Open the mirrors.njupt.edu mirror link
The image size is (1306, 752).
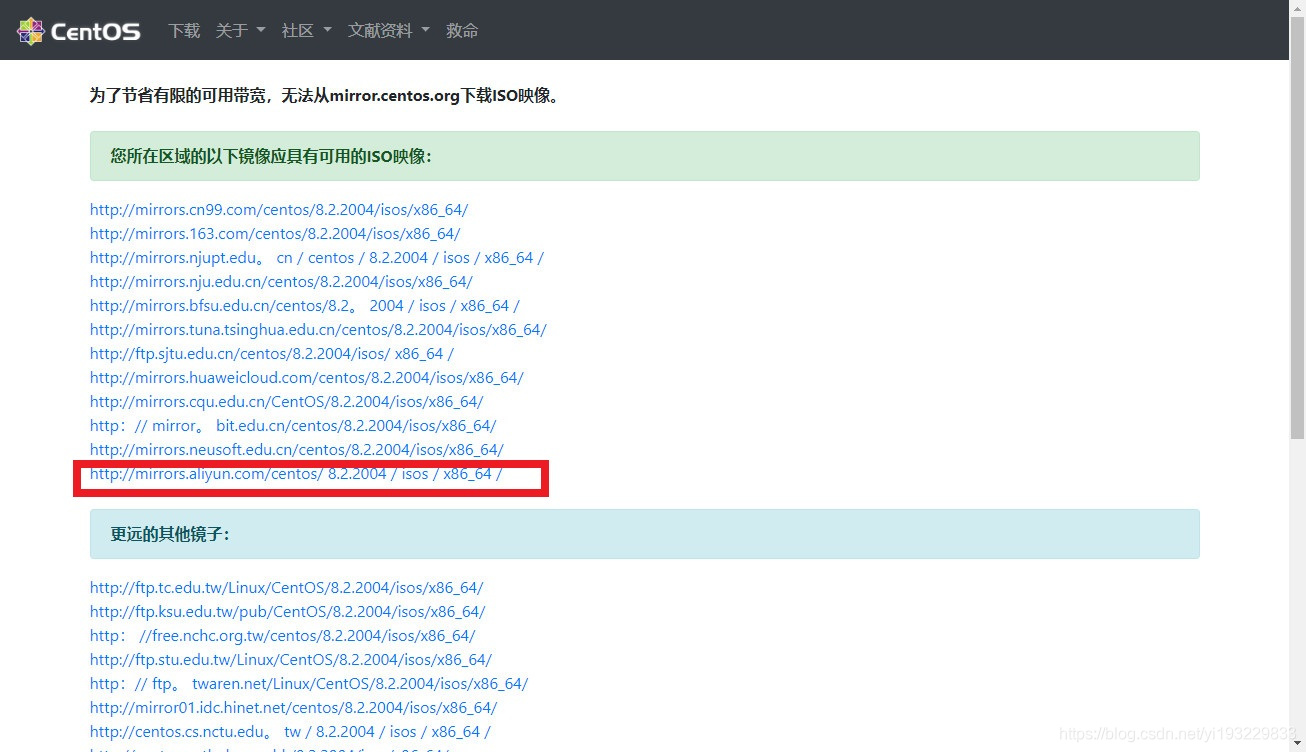click(x=317, y=258)
